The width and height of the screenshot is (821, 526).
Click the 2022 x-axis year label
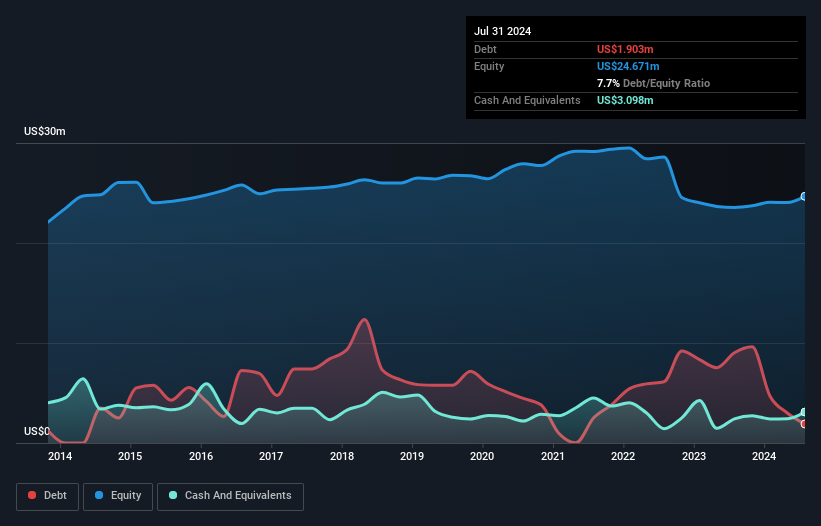(623, 457)
